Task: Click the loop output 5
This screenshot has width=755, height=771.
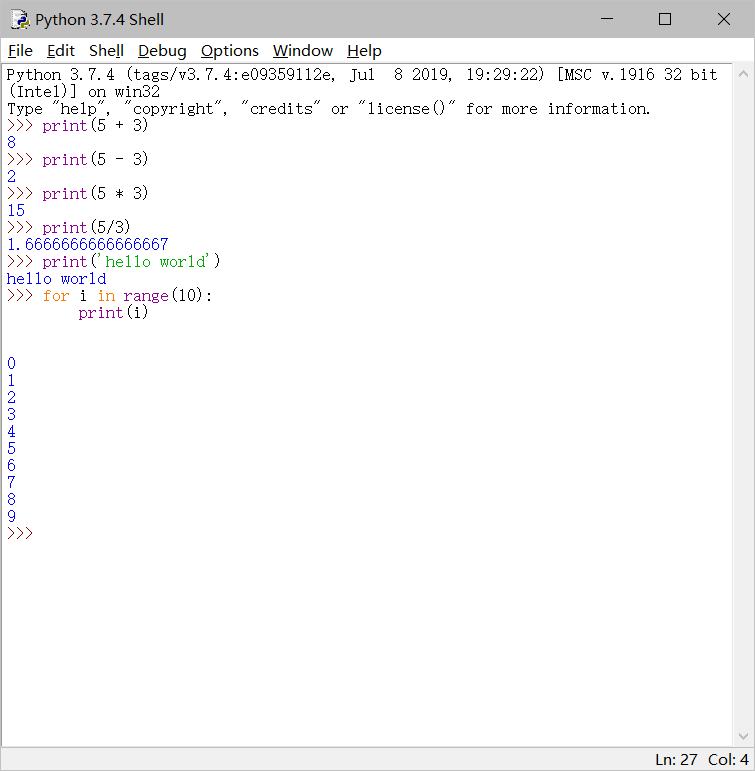Action: (x=11, y=448)
